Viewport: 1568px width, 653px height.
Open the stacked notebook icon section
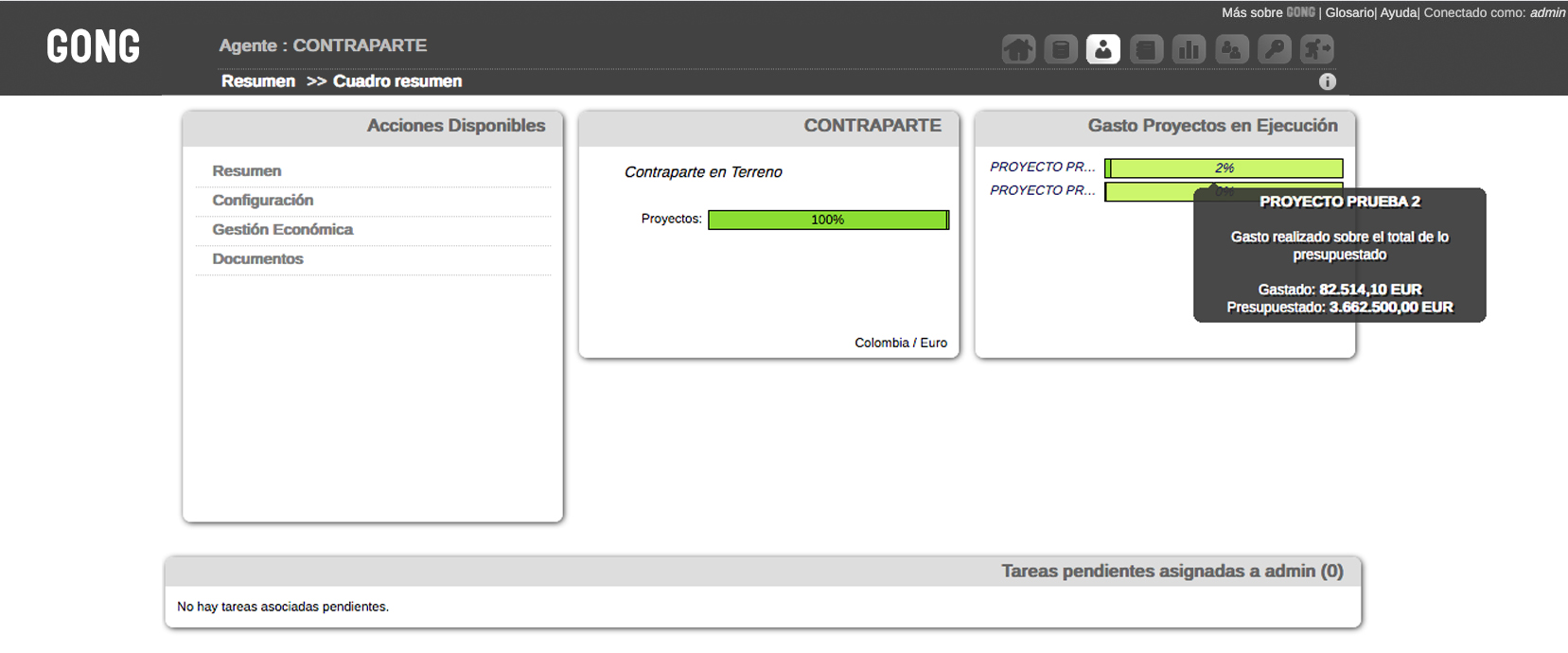pos(1146,49)
